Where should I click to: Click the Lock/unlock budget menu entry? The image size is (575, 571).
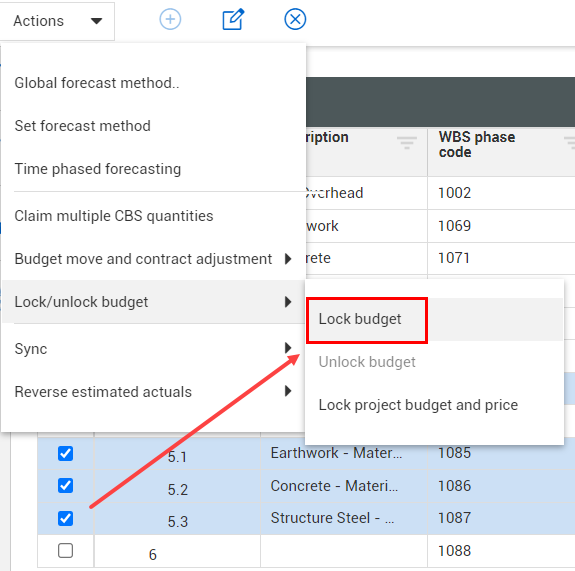[154, 302]
